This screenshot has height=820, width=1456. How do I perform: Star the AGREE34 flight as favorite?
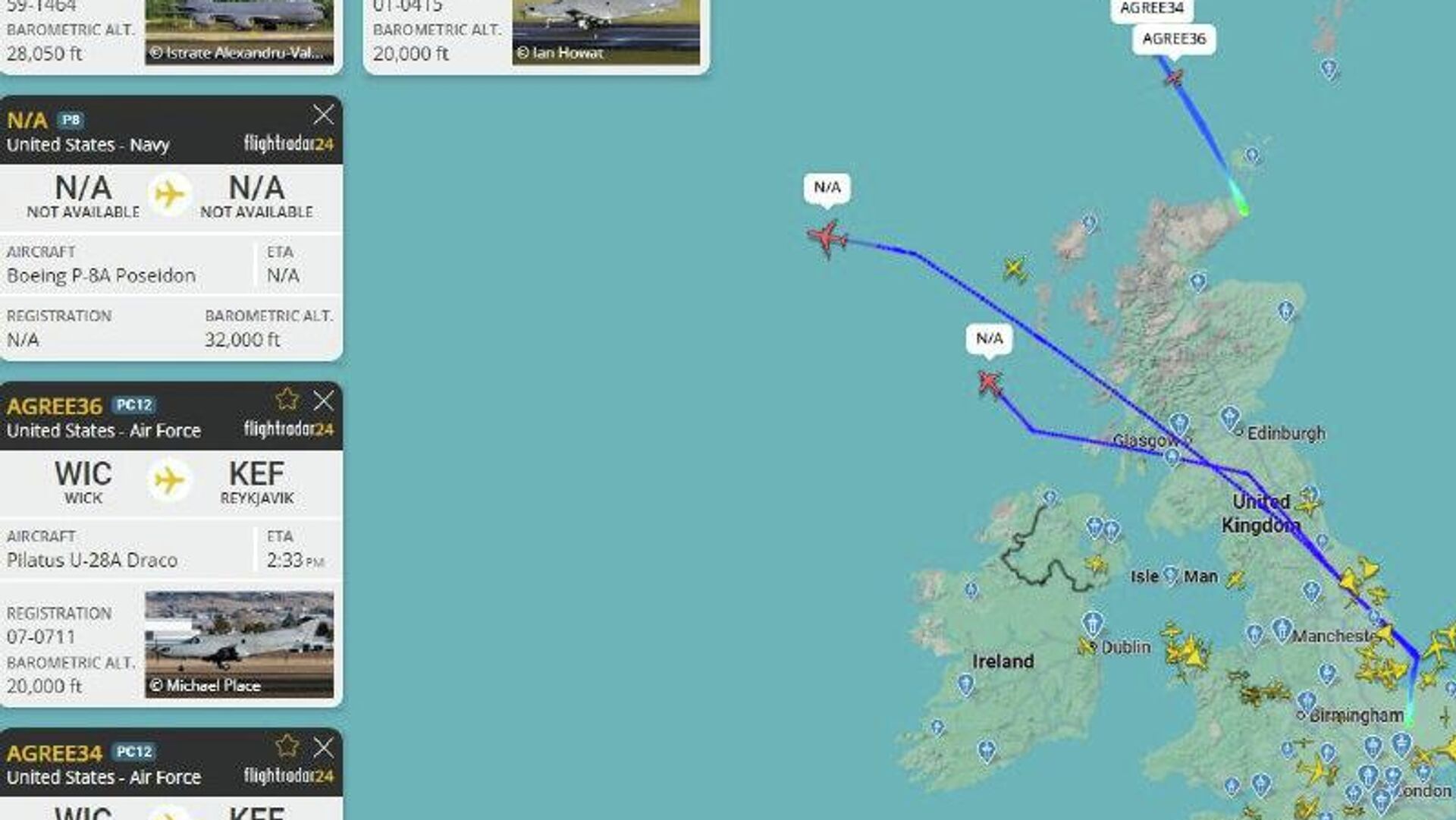pyautogui.click(x=287, y=746)
